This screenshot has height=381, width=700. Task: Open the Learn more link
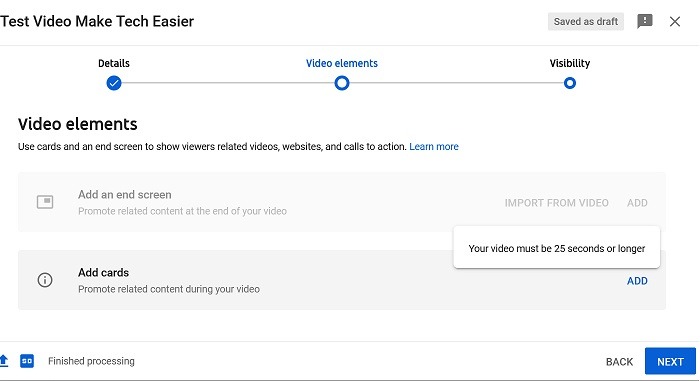pos(433,147)
